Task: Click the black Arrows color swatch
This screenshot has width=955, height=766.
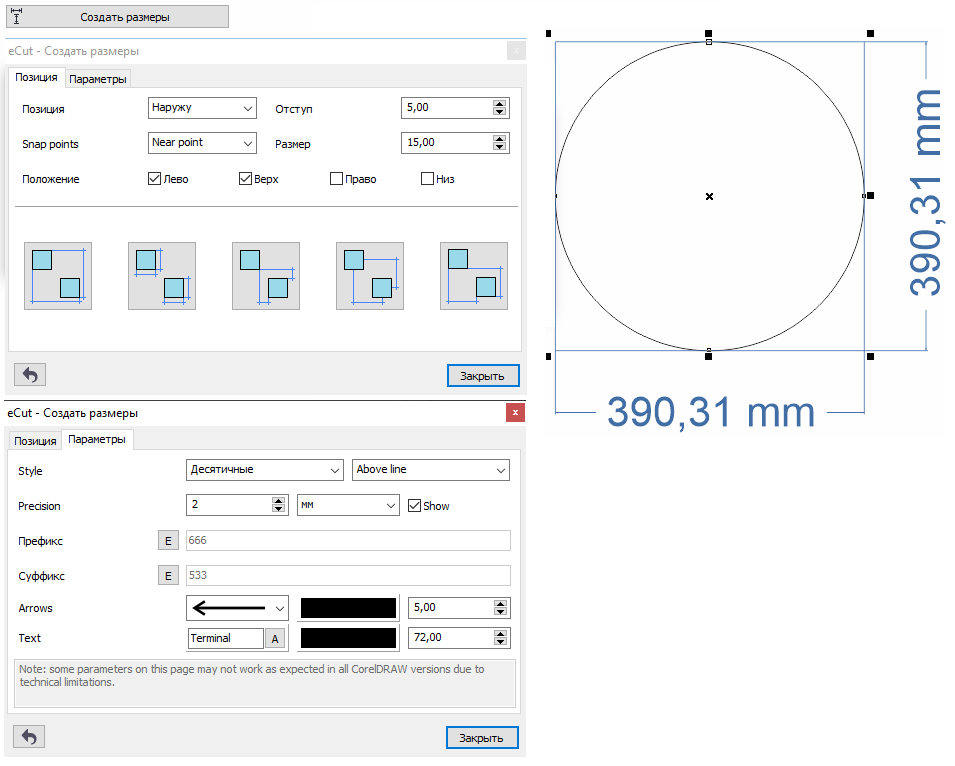Action: [x=348, y=608]
